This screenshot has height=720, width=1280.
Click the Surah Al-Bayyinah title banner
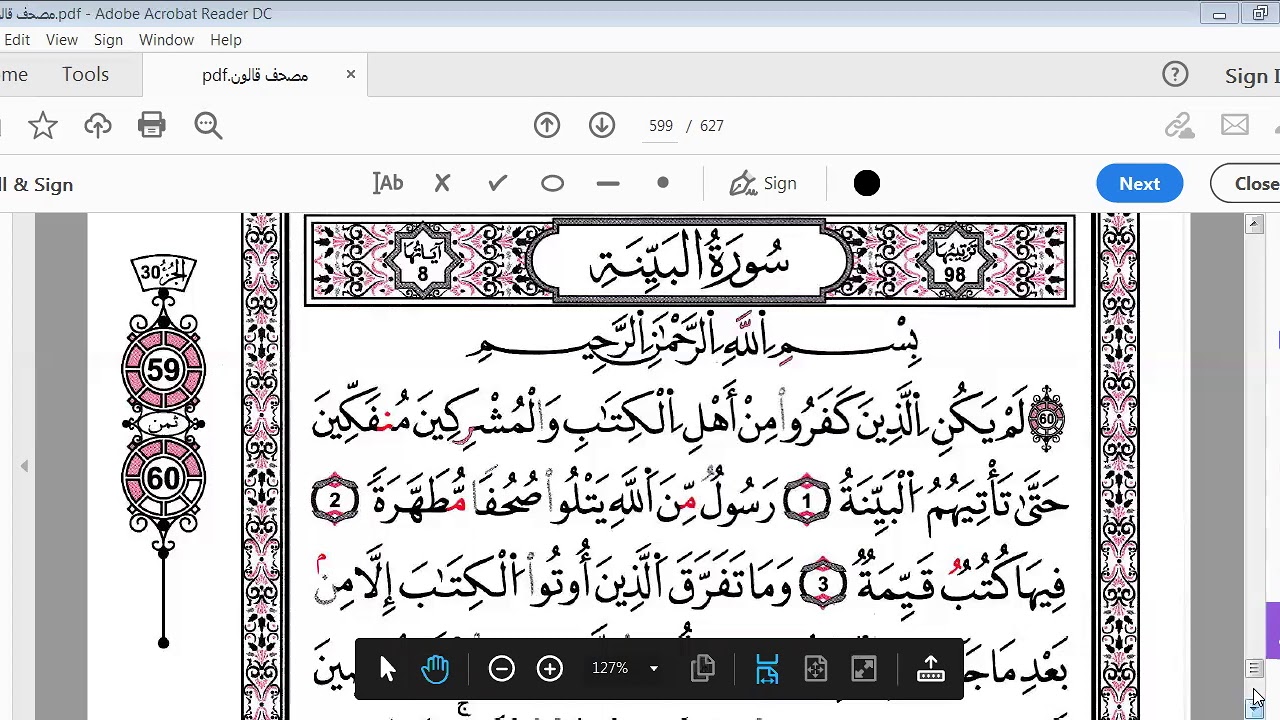[x=689, y=262]
